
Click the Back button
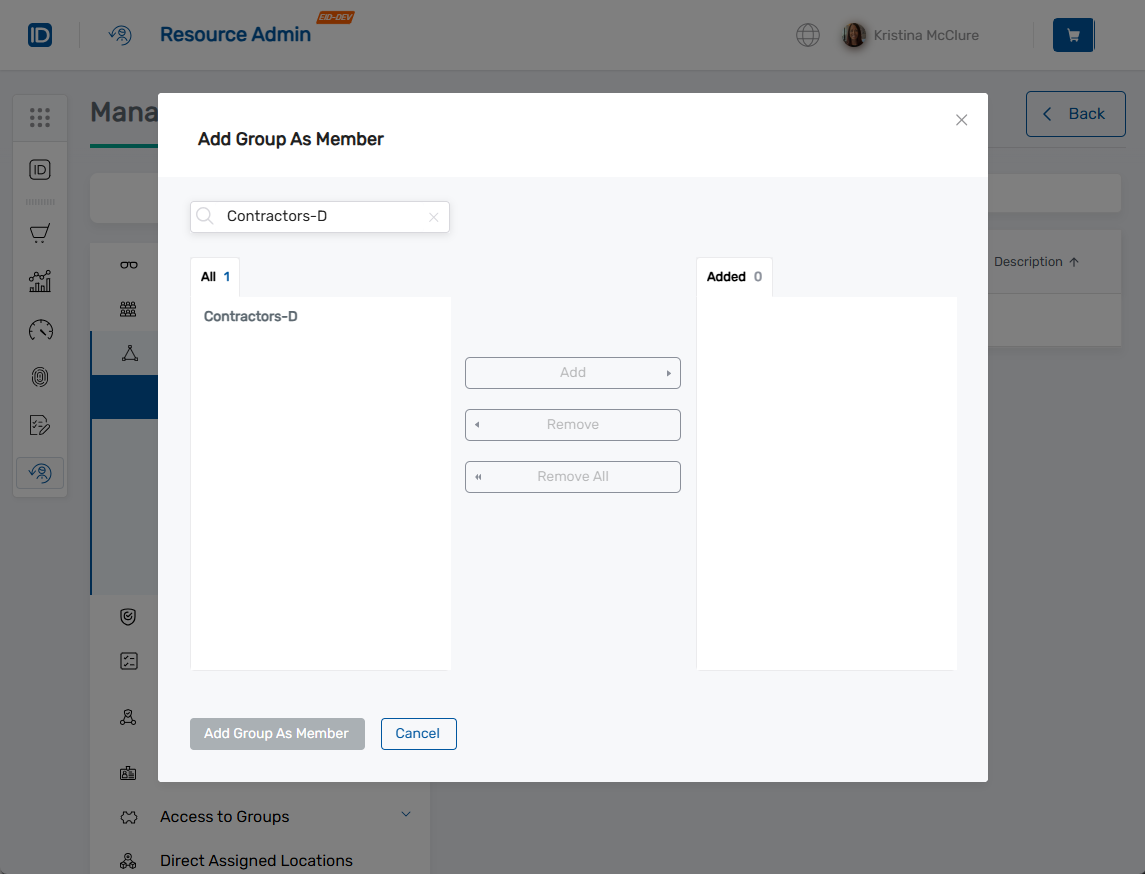[x=1076, y=114]
